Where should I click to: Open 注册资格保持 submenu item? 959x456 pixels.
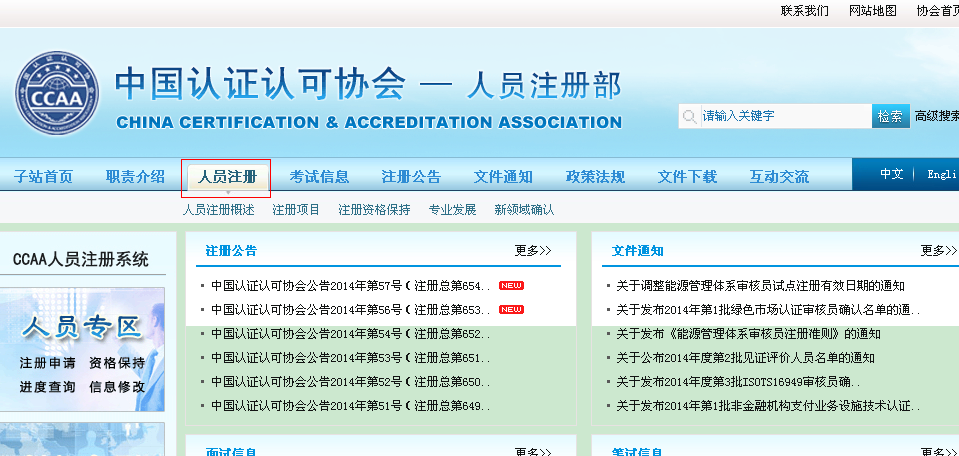tap(374, 210)
